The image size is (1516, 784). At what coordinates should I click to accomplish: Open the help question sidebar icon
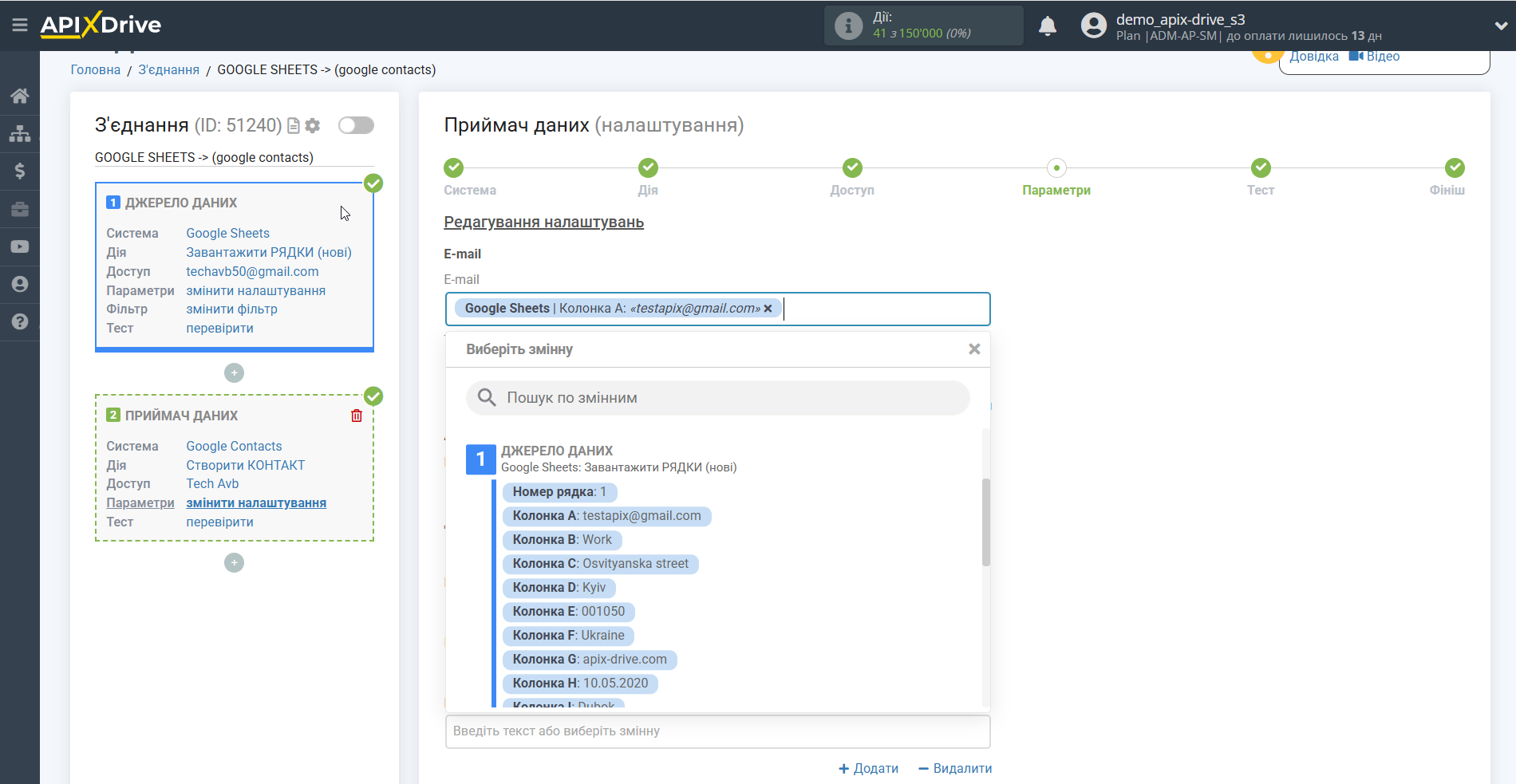click(20, 321)
